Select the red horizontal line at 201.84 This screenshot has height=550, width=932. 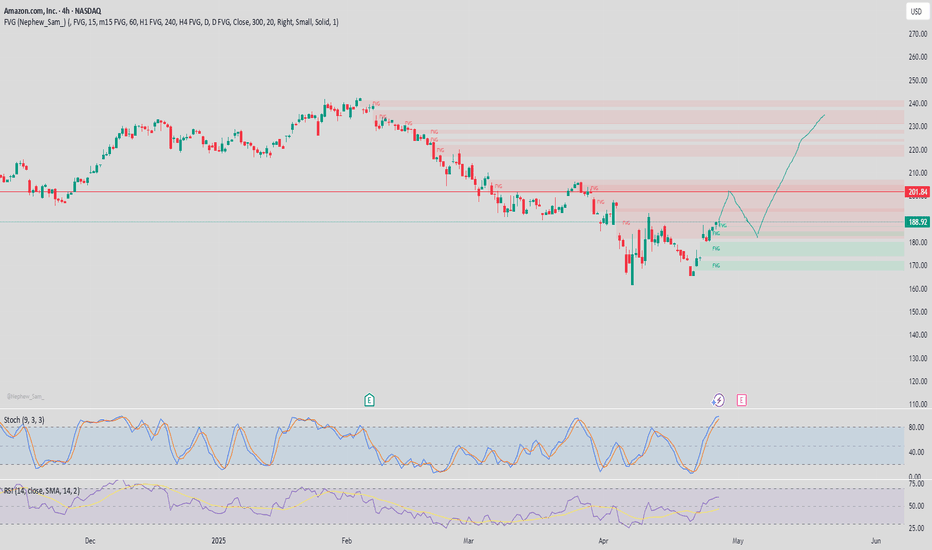[452, 191]
